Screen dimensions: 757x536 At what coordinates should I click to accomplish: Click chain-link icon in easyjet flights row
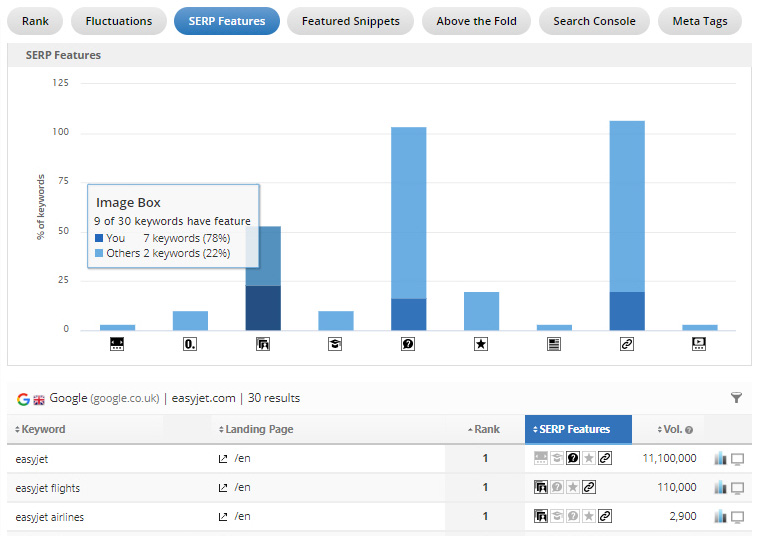click(x=589, y=487)
